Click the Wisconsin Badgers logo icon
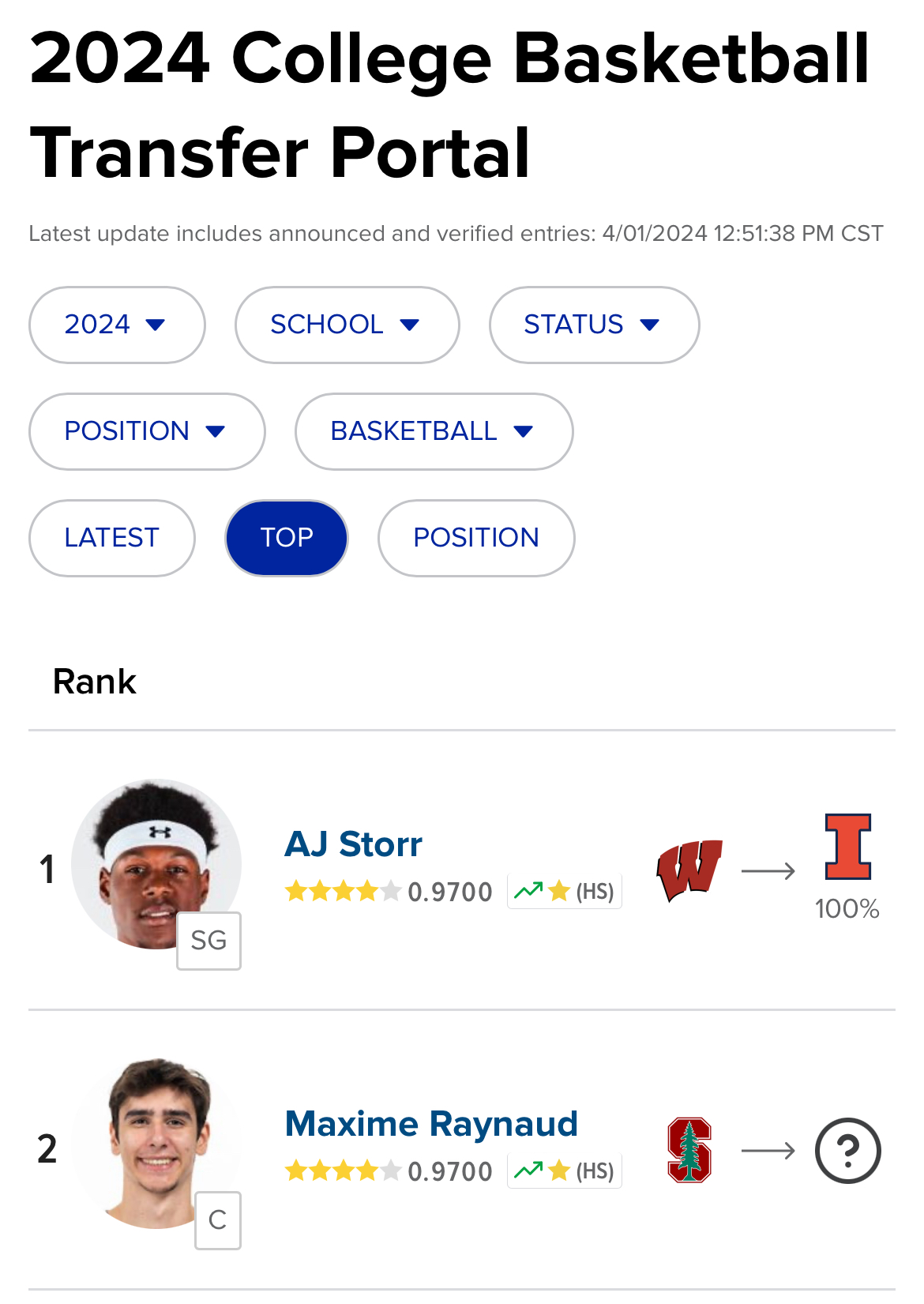Image resolution: width=924 pixels, height=1304 pixels. pyautogui.click(x=689, y=870)
